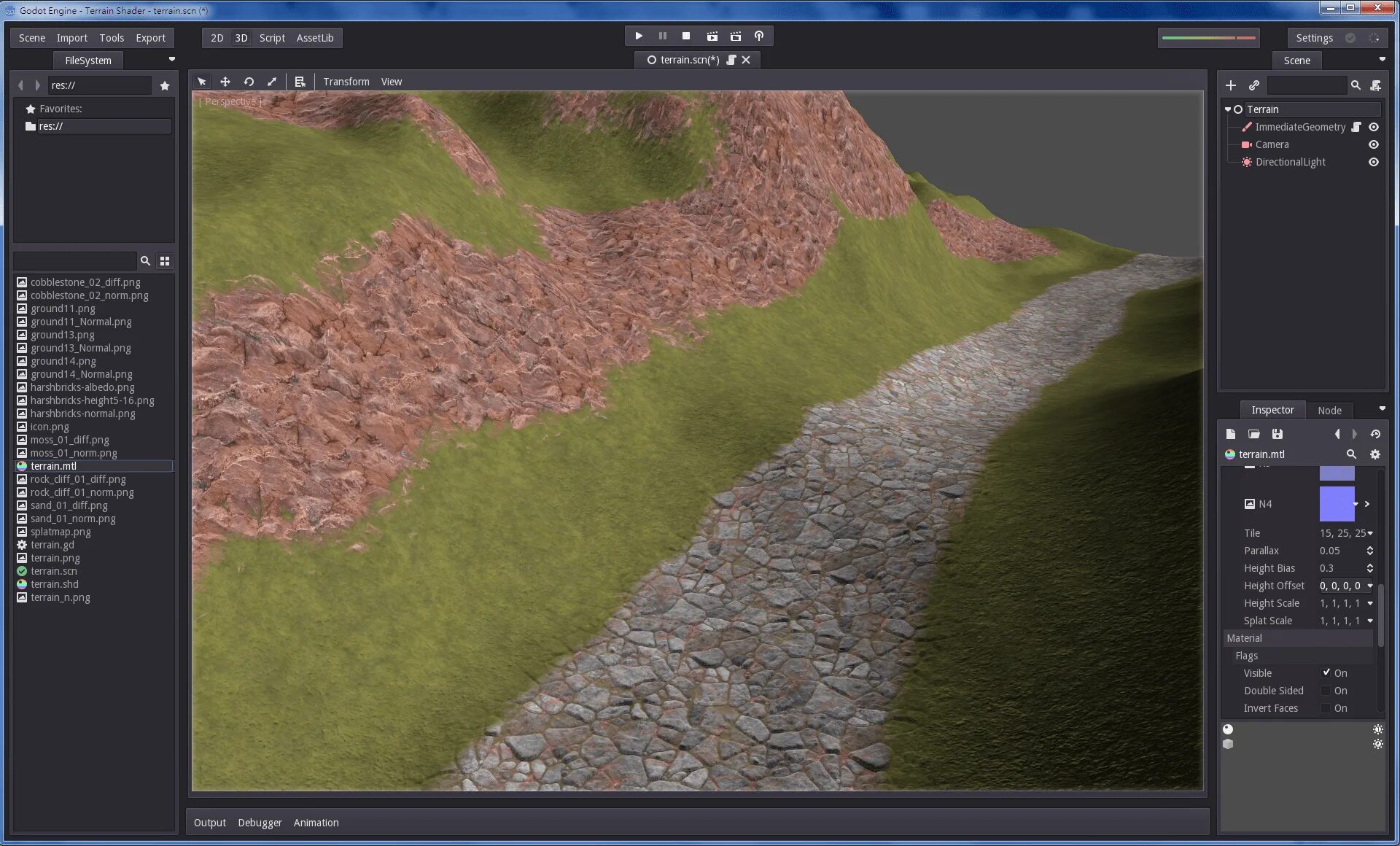Viewport: 1400px width, 846px height.
Task: Open the Script editor tab
Action: (x=271, y=37)
